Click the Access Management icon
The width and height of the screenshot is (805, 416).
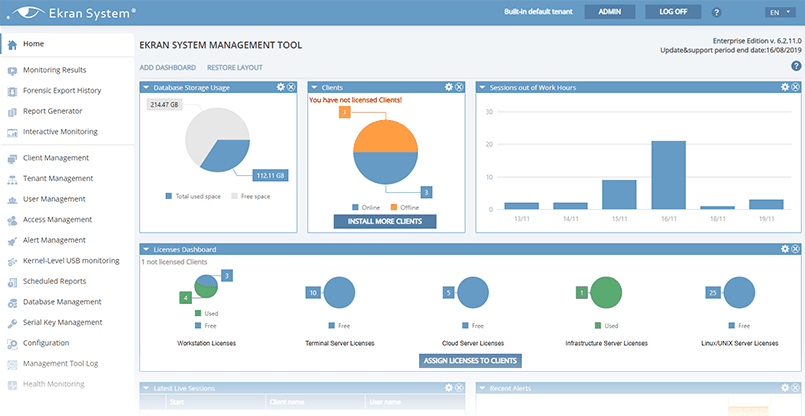[13, 220]
